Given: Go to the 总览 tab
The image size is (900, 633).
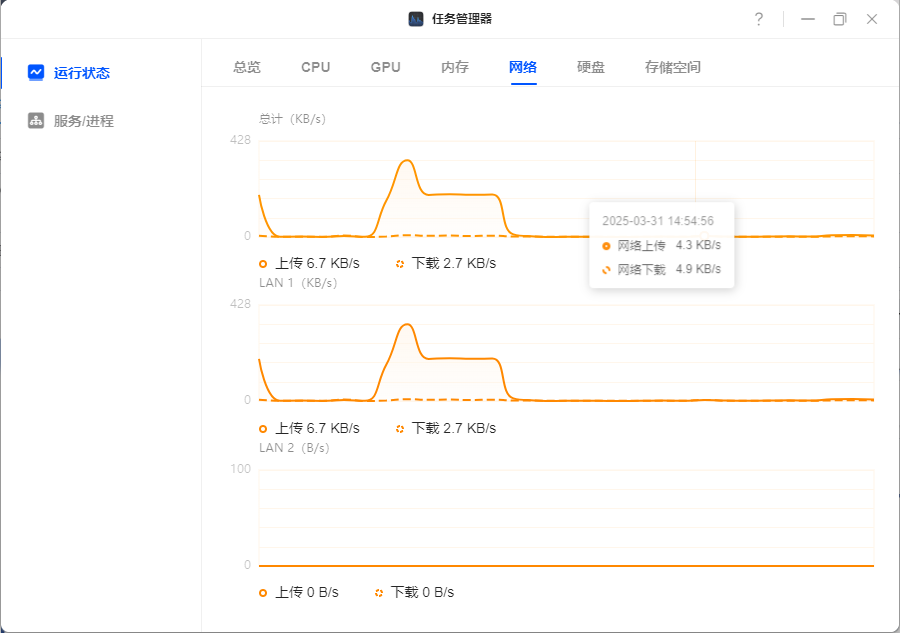Looking at the screenshot, I should point(247,67).
